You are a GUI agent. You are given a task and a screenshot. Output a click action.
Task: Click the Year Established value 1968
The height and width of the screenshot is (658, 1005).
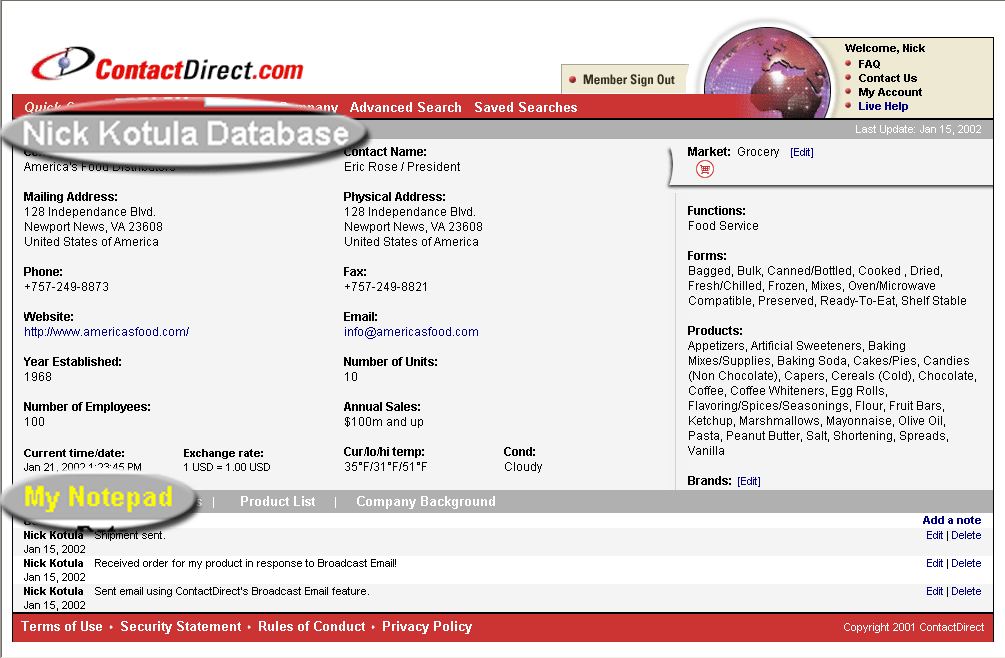(38, 377)
